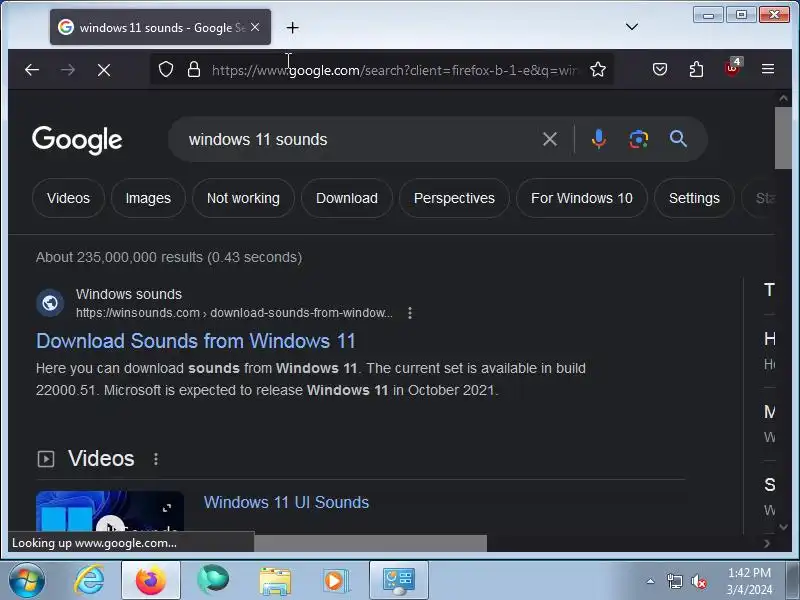This screenshot has height=600, width=800.
Task: Open Windows Media Player from taskbar
Action: [336, 581]
